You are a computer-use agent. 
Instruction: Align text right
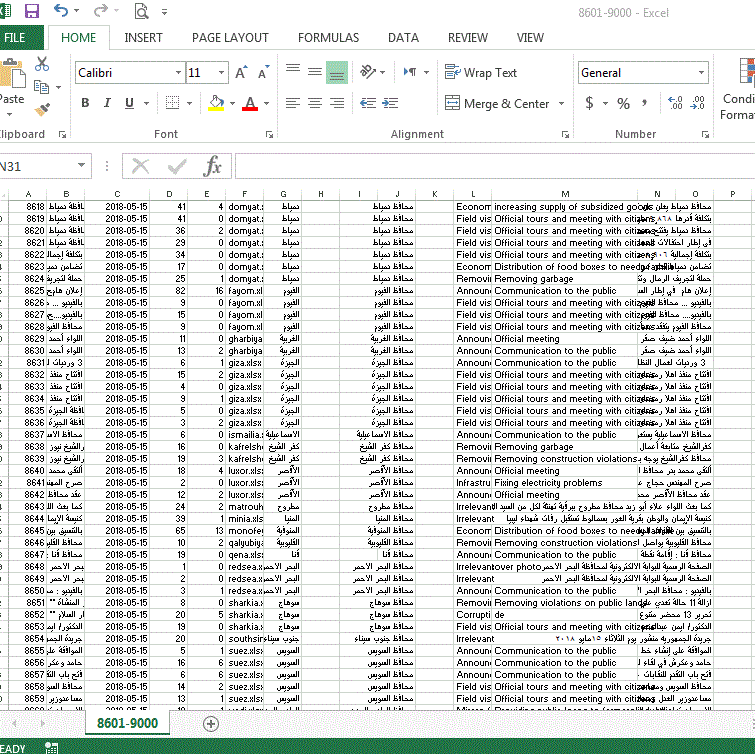(337, 103)
